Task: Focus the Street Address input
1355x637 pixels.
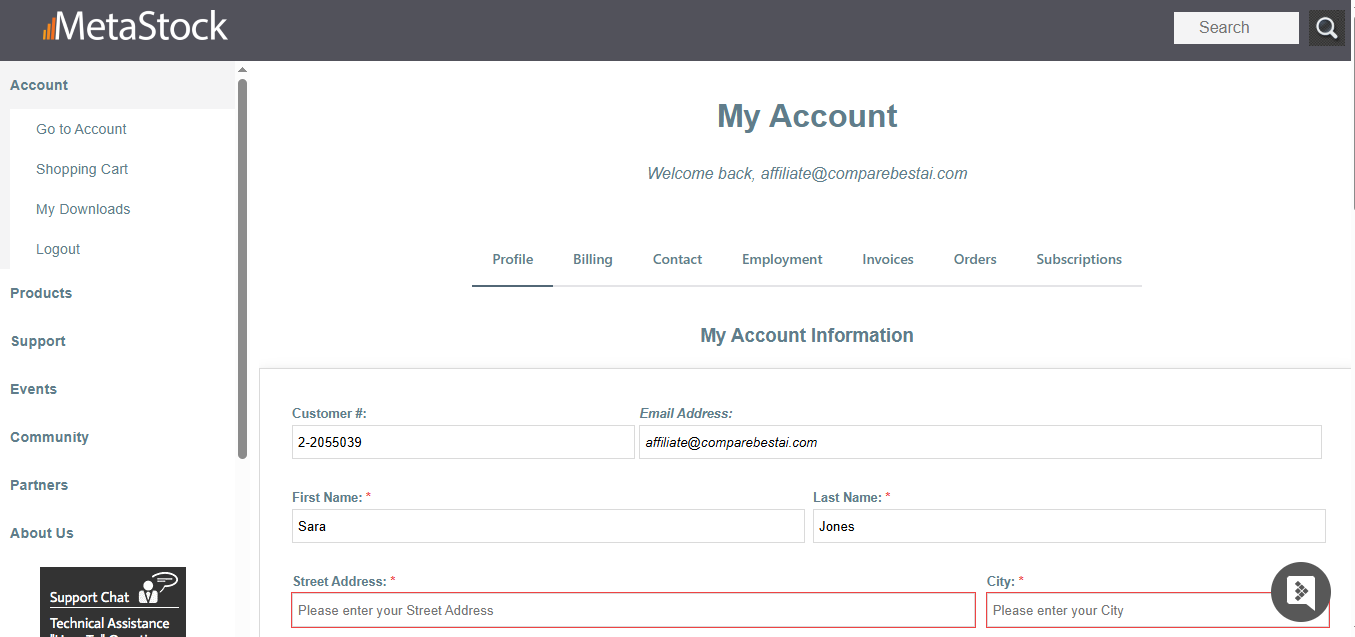Action: (x=633, y=610)
